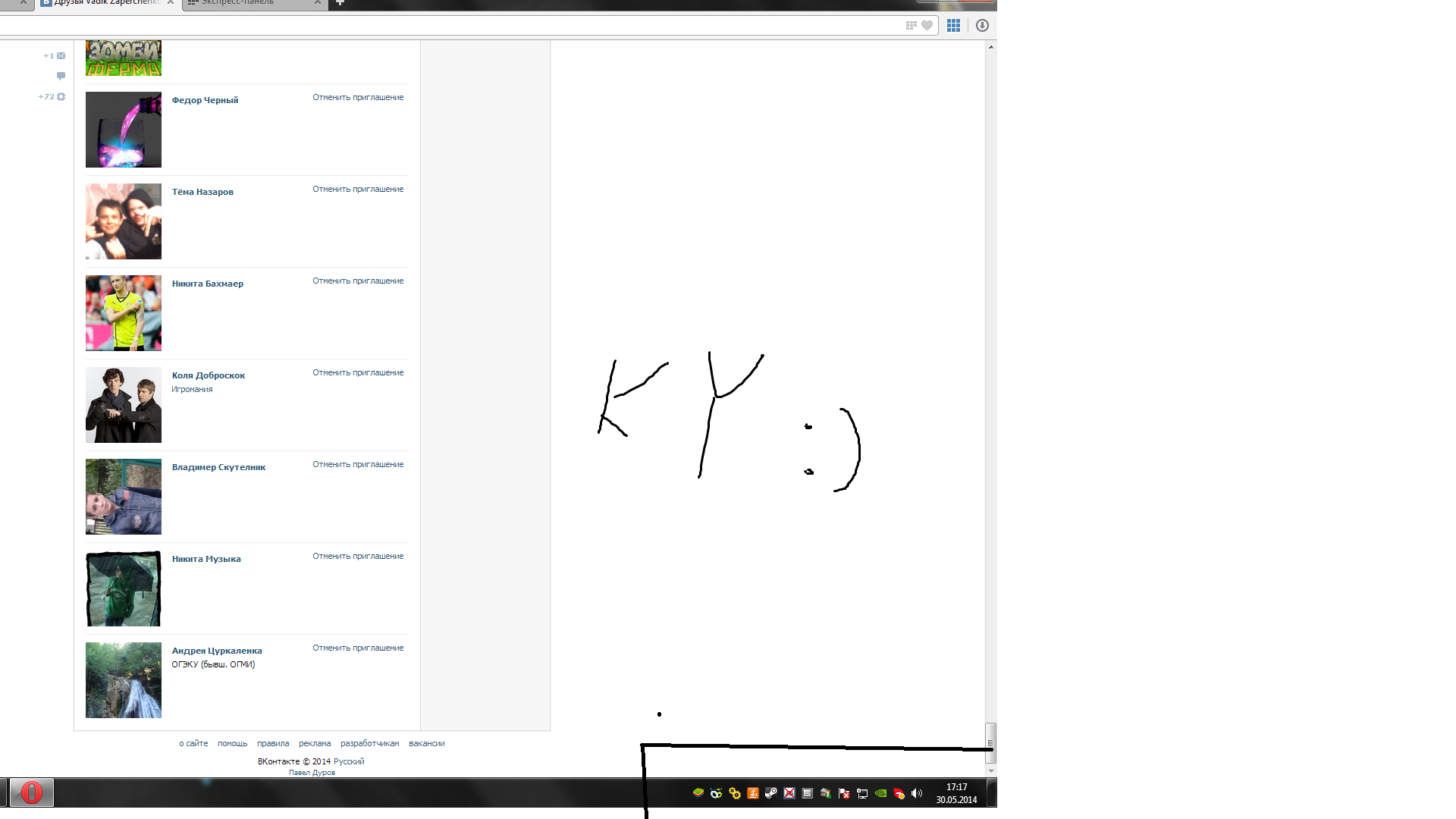Click the comments speech bubble icon
Screen dimensions: 1456x819
click(x=61, y=76)
